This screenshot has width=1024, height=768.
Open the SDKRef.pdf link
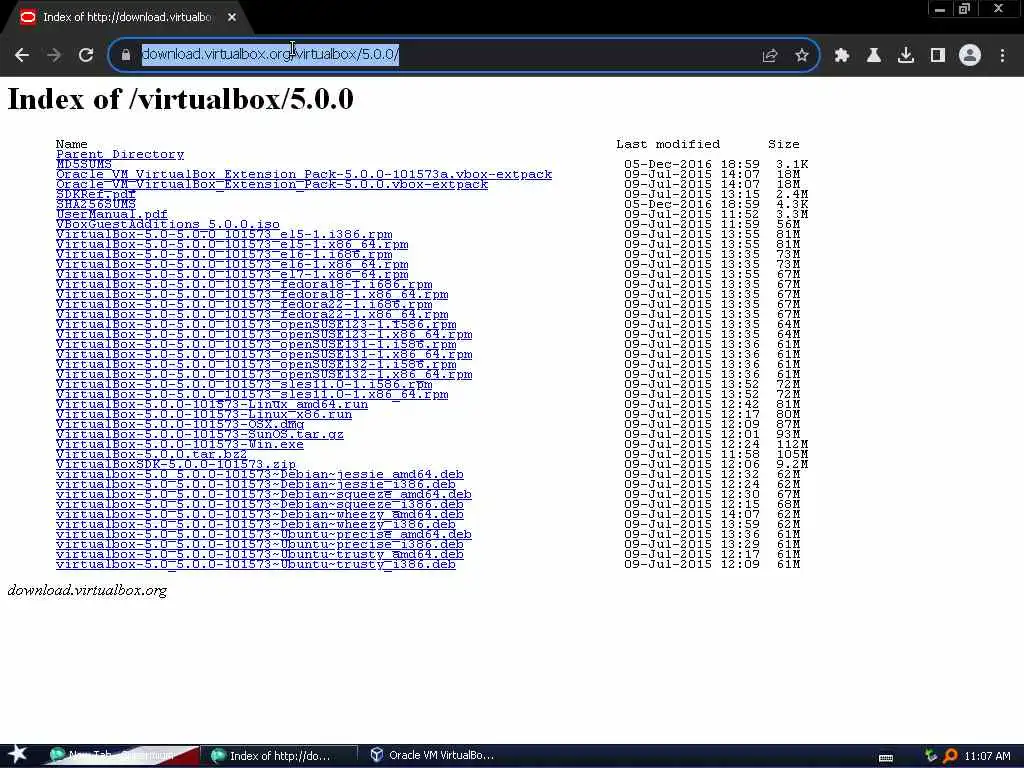pos(95,195)
